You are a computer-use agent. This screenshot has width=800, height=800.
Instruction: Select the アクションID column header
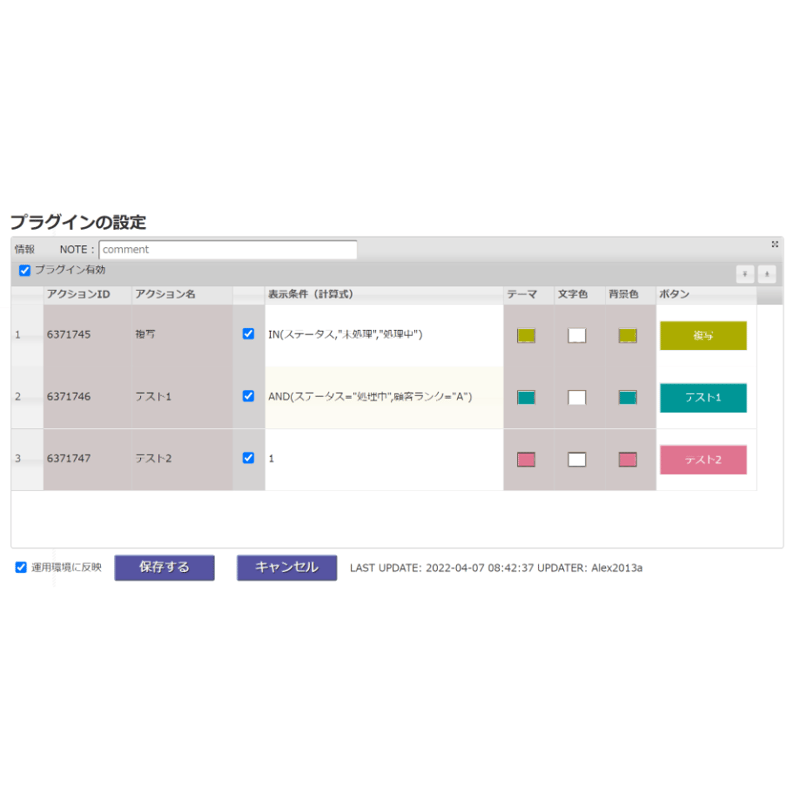point(77,294)
